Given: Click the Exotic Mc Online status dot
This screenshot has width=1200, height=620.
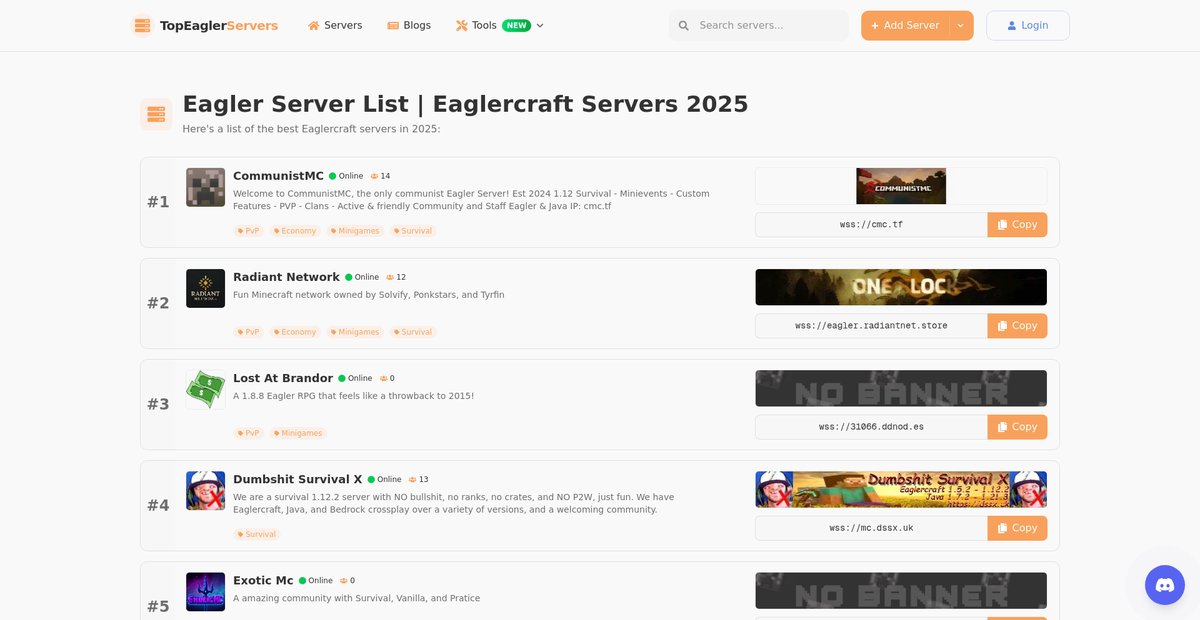Looking at the screenshot, I should click(303, 580).
